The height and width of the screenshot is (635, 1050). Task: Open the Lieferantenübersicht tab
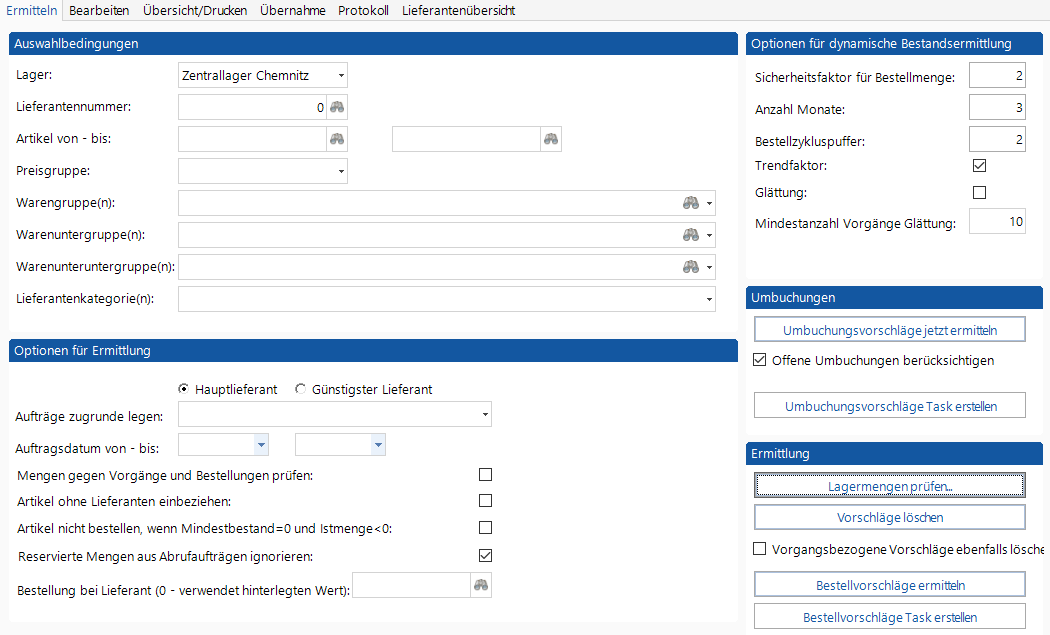click(459, 10)
